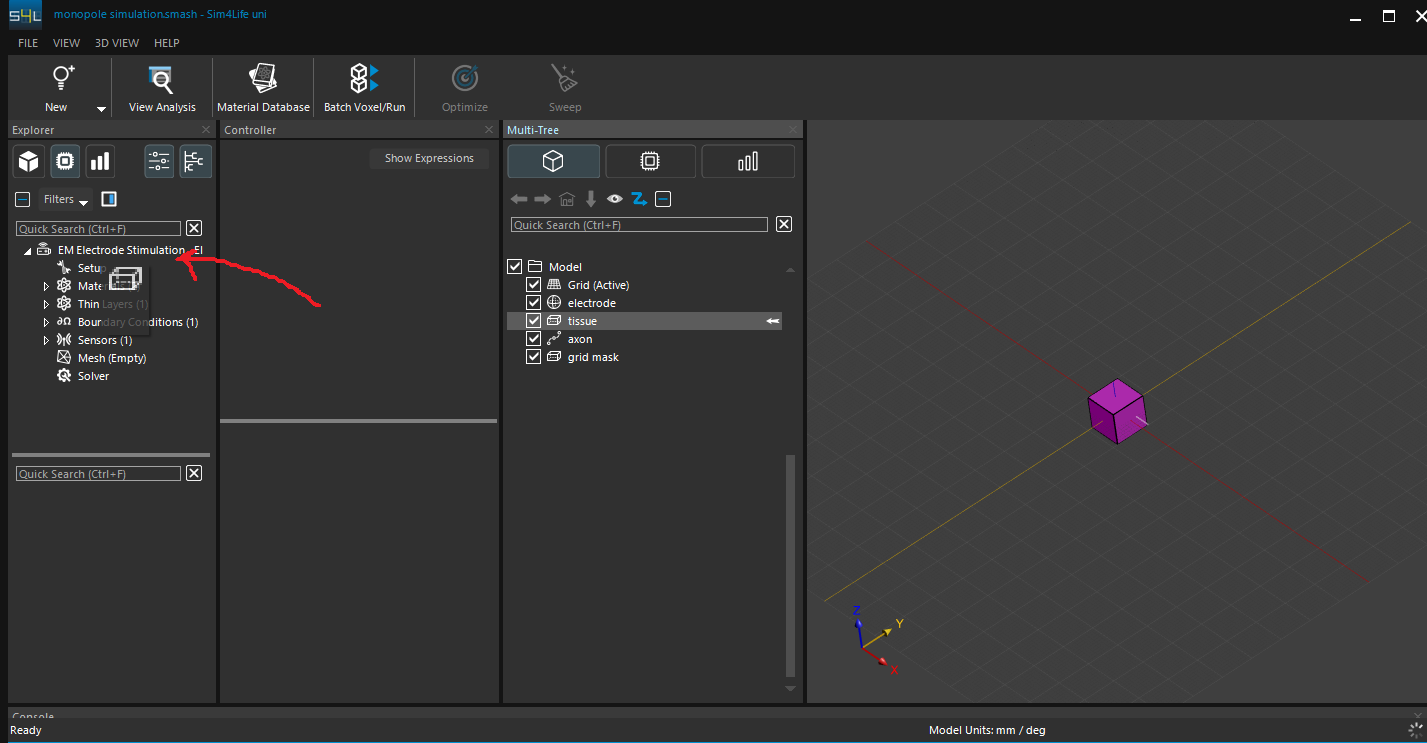The height and width of the screenshot is (743, 1427).
Task: Click the blue Z-arrow sort icon
Action: coord(639,199)
